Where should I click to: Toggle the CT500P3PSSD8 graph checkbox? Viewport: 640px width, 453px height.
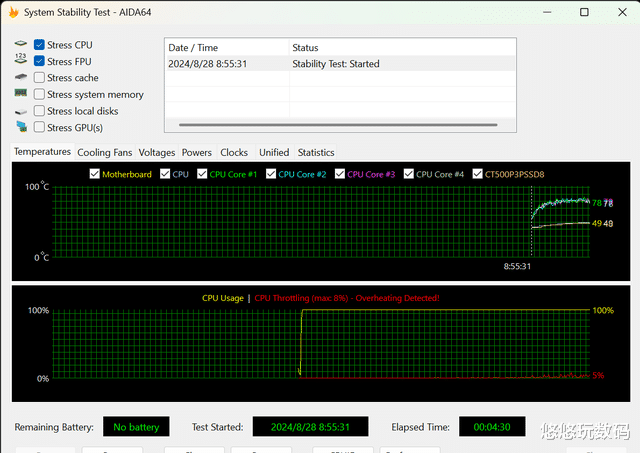coord(478,174)
